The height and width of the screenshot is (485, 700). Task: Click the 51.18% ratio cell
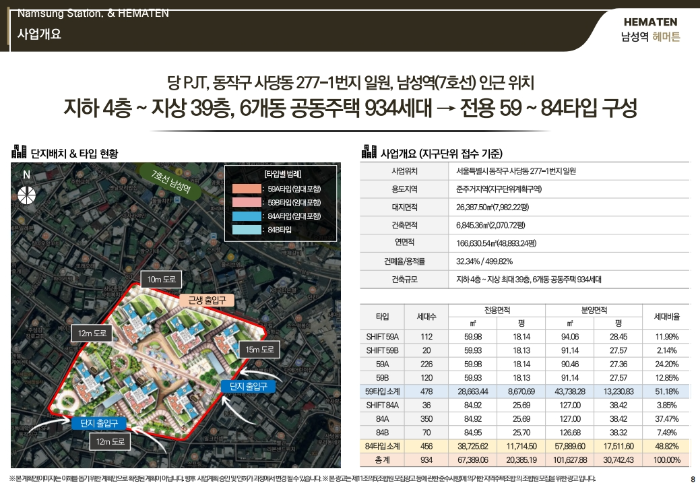tap(667, 392)
